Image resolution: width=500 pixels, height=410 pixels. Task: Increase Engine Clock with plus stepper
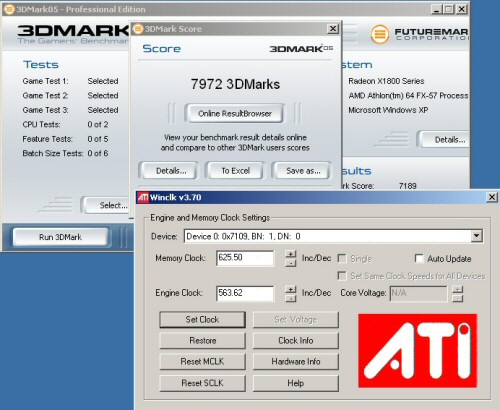click(291, 289)
